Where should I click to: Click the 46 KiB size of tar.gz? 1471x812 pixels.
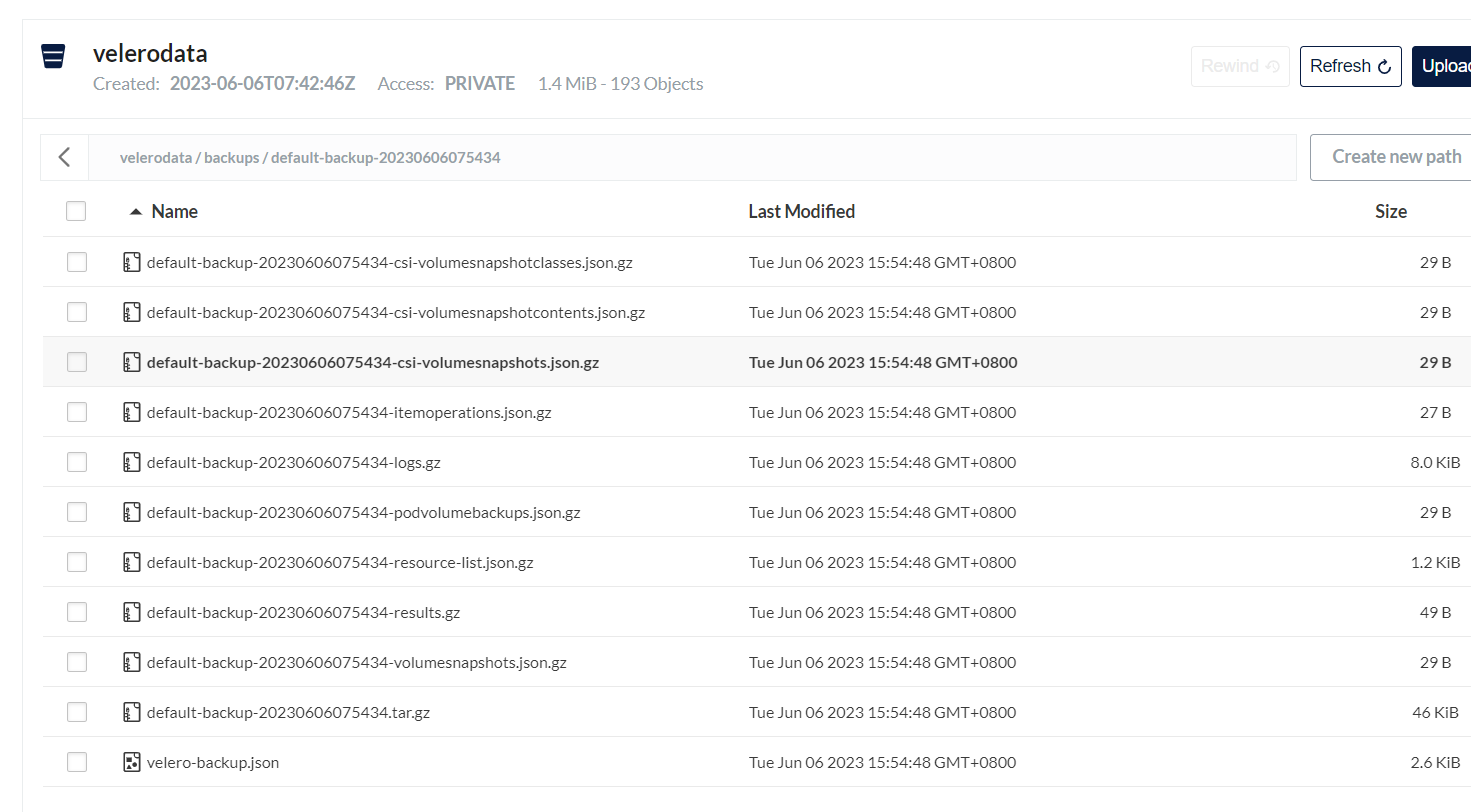(x=1436, y=713)
